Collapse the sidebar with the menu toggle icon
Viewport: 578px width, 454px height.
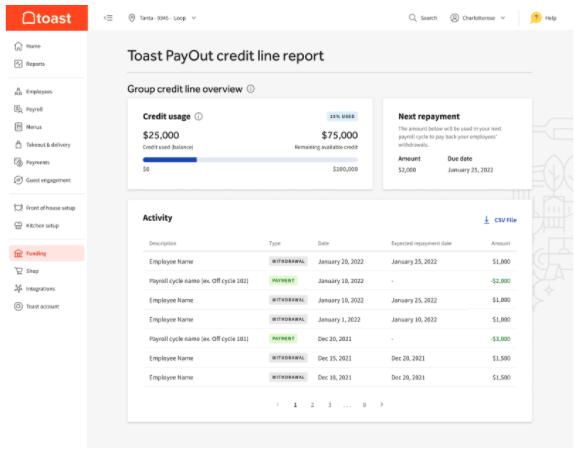[108, 18]
